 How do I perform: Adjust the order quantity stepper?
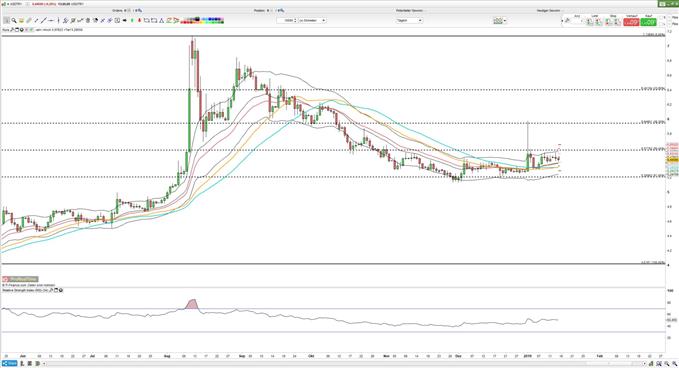[295, 20]
